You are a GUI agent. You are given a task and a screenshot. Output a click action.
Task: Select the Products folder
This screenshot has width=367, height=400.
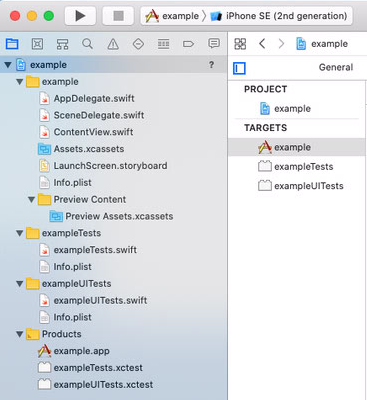(114, 334)
